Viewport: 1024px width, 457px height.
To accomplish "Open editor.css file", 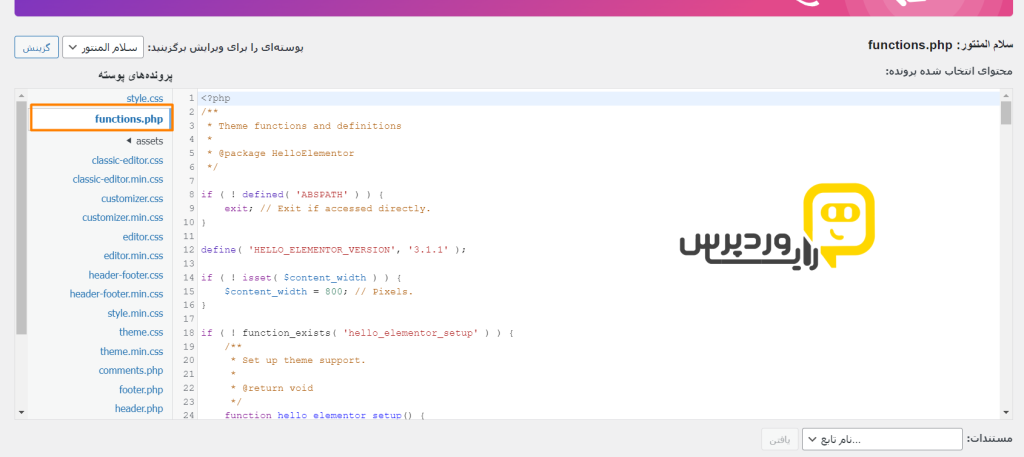I will tap(142, 236).
